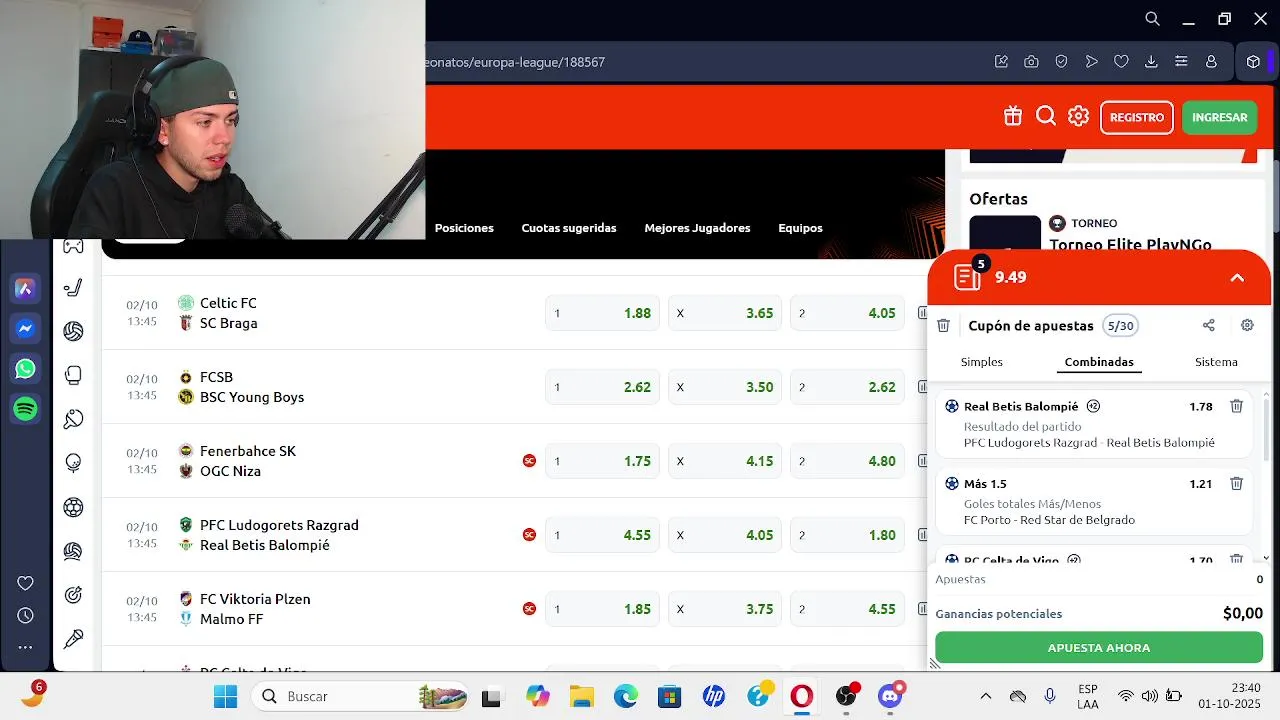
Task: Open Posiciones tab
Action: (464, 228)
